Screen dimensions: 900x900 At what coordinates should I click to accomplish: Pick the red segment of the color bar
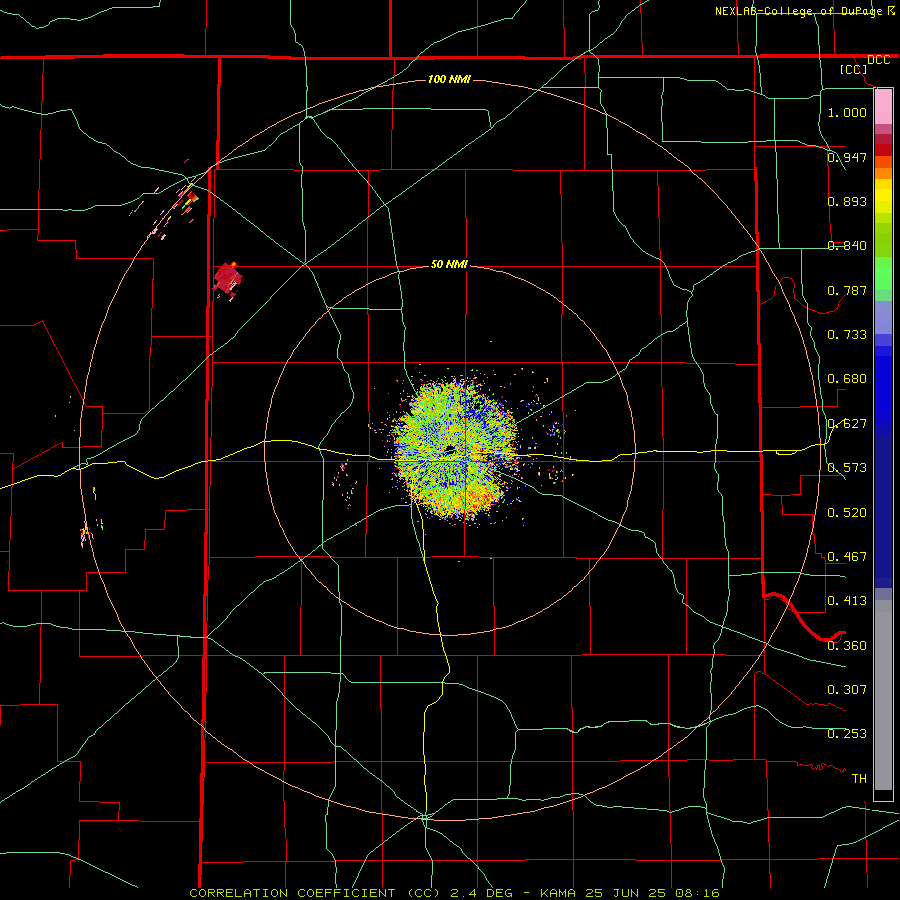click(883, 149)
